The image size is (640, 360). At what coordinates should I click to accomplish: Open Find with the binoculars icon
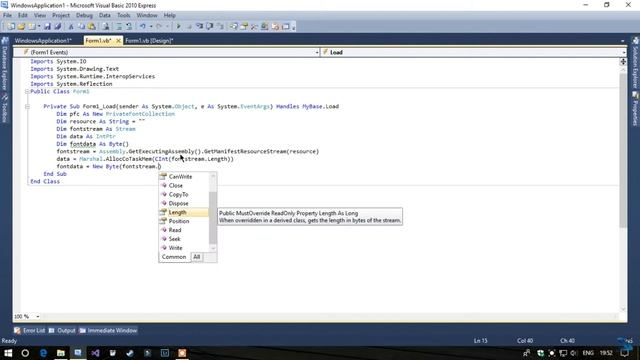[106, 27]
